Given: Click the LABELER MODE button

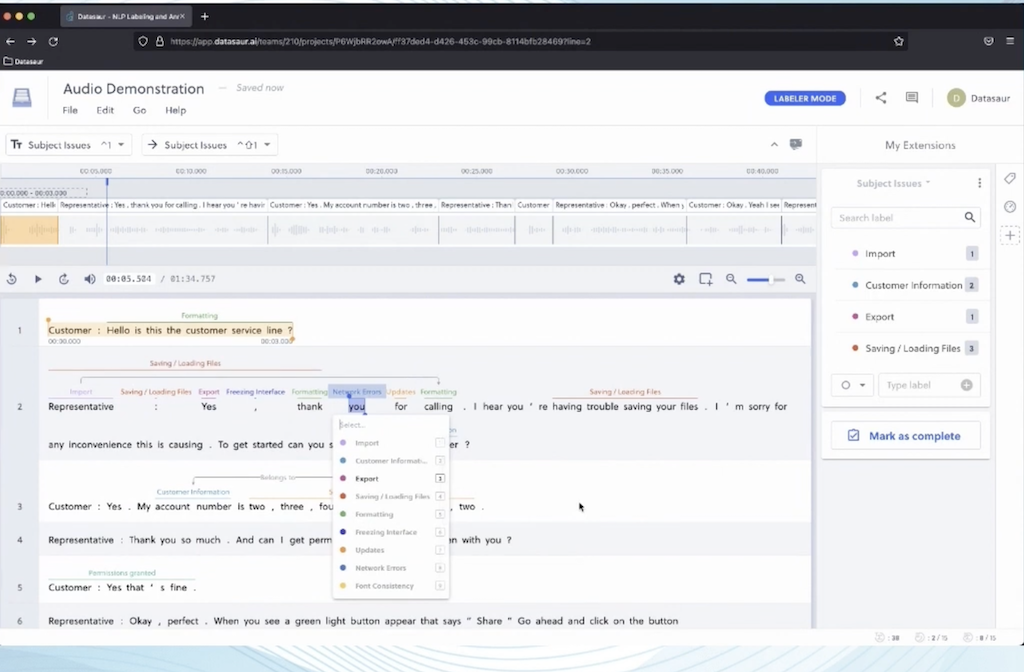Looking at the screenshot, I should click(805, 97).
